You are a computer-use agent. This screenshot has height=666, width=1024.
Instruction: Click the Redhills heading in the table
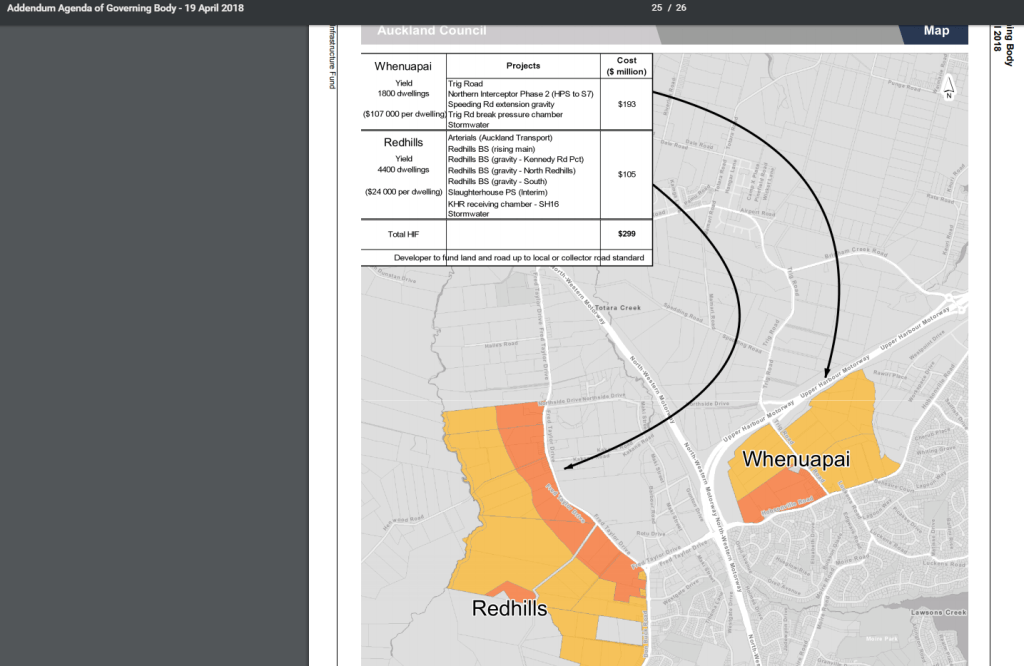(x=403, y=143)
